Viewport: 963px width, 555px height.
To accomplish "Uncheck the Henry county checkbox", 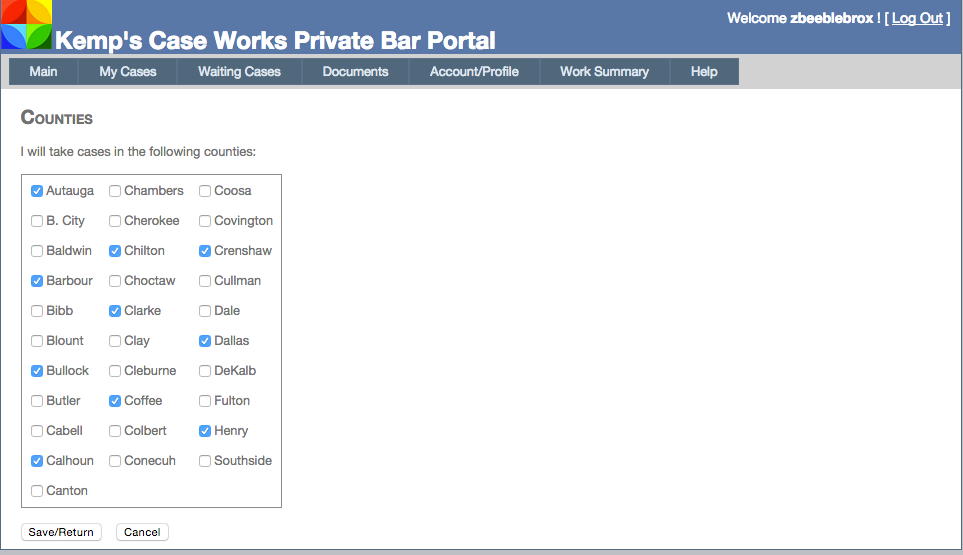I will (205, 431).
